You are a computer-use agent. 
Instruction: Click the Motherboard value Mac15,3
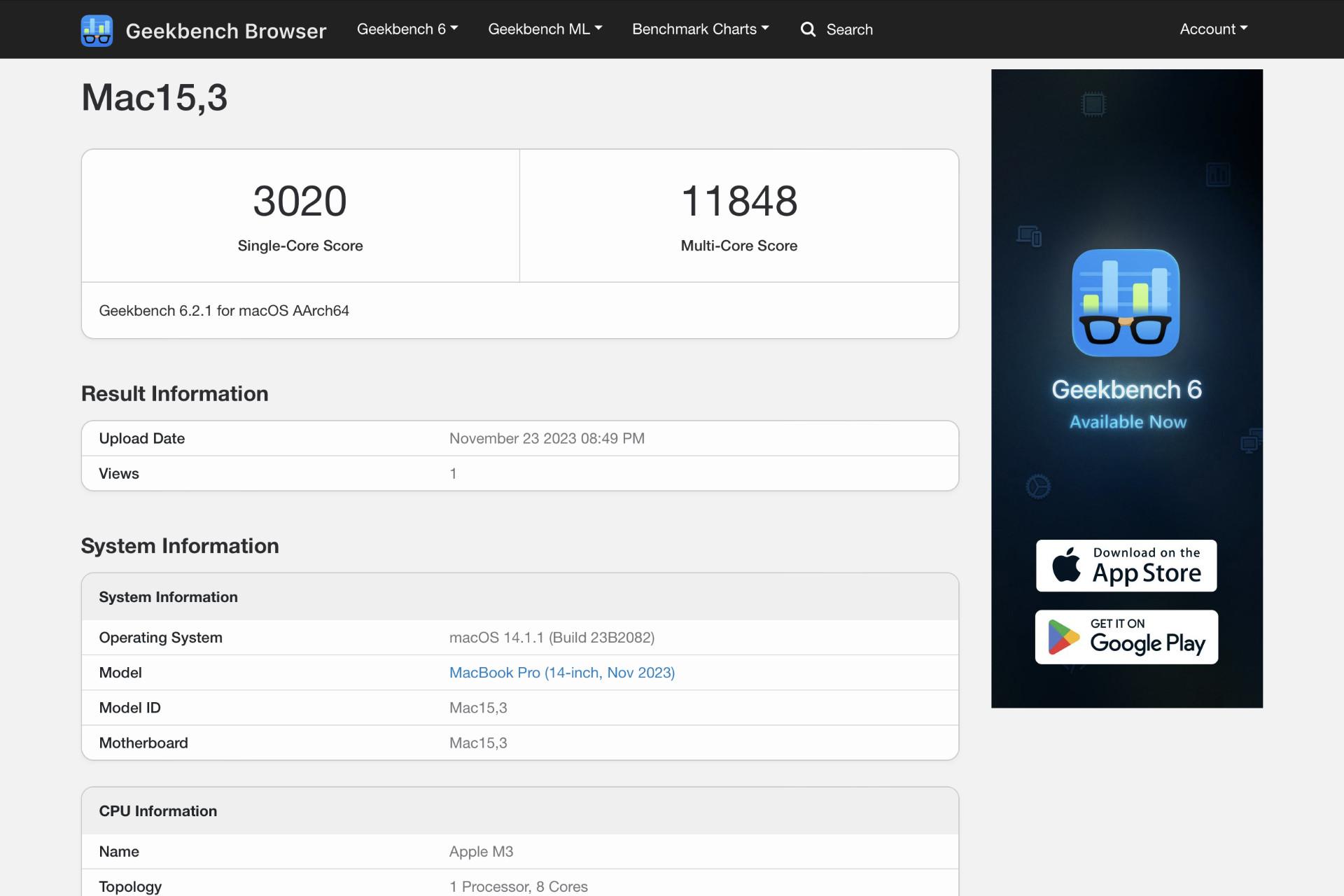point(478,743)
